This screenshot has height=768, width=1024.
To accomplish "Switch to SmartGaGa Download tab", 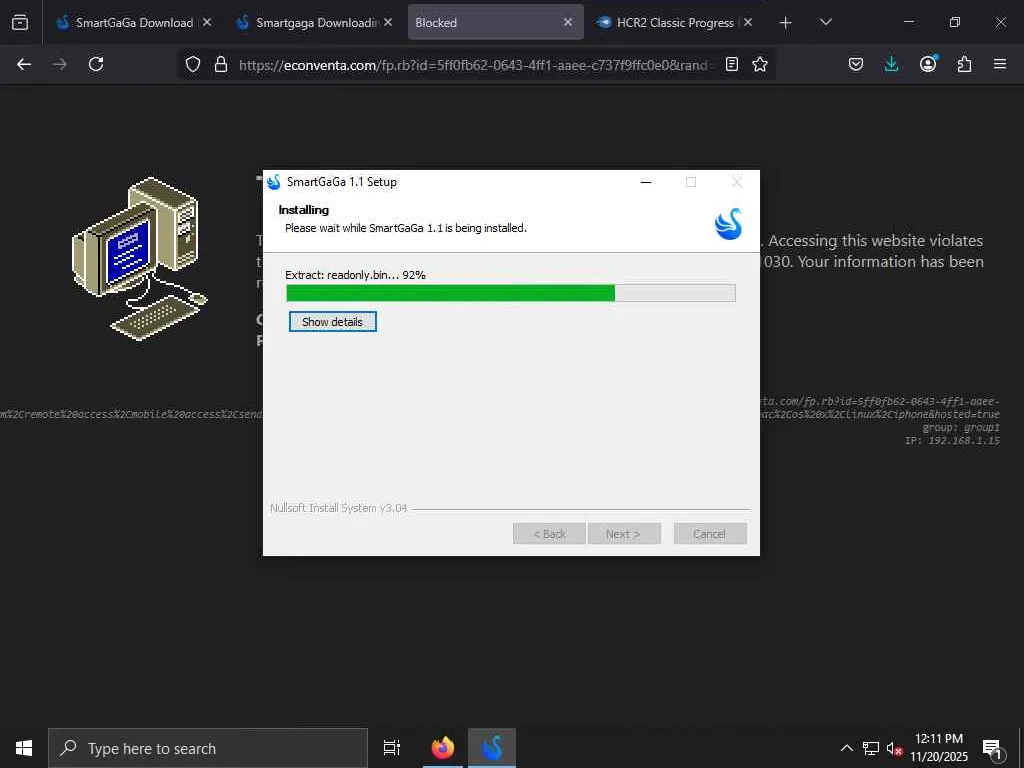I will [x=135, y=22].
